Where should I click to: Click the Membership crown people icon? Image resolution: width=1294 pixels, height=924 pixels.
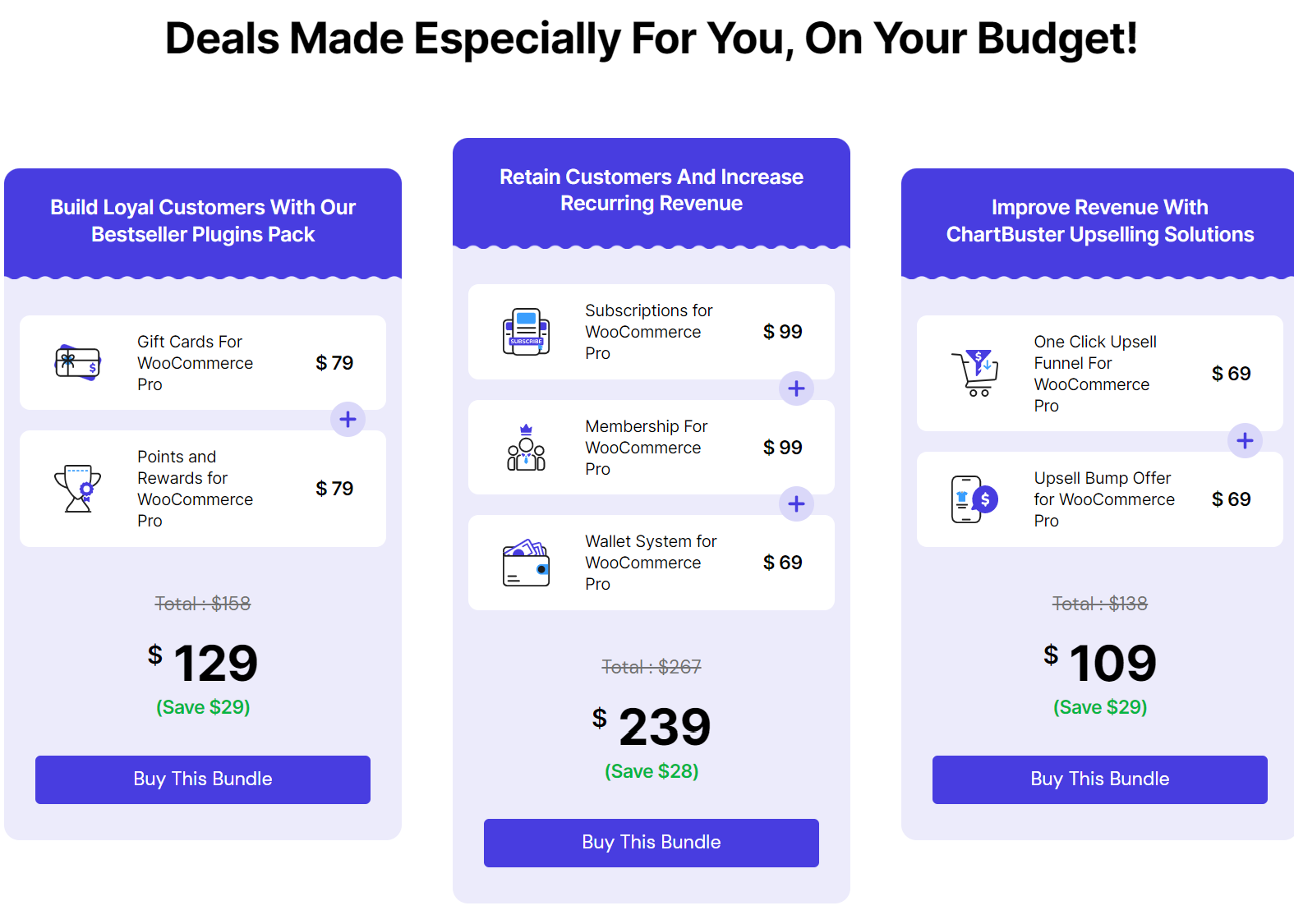coord(526,448)
